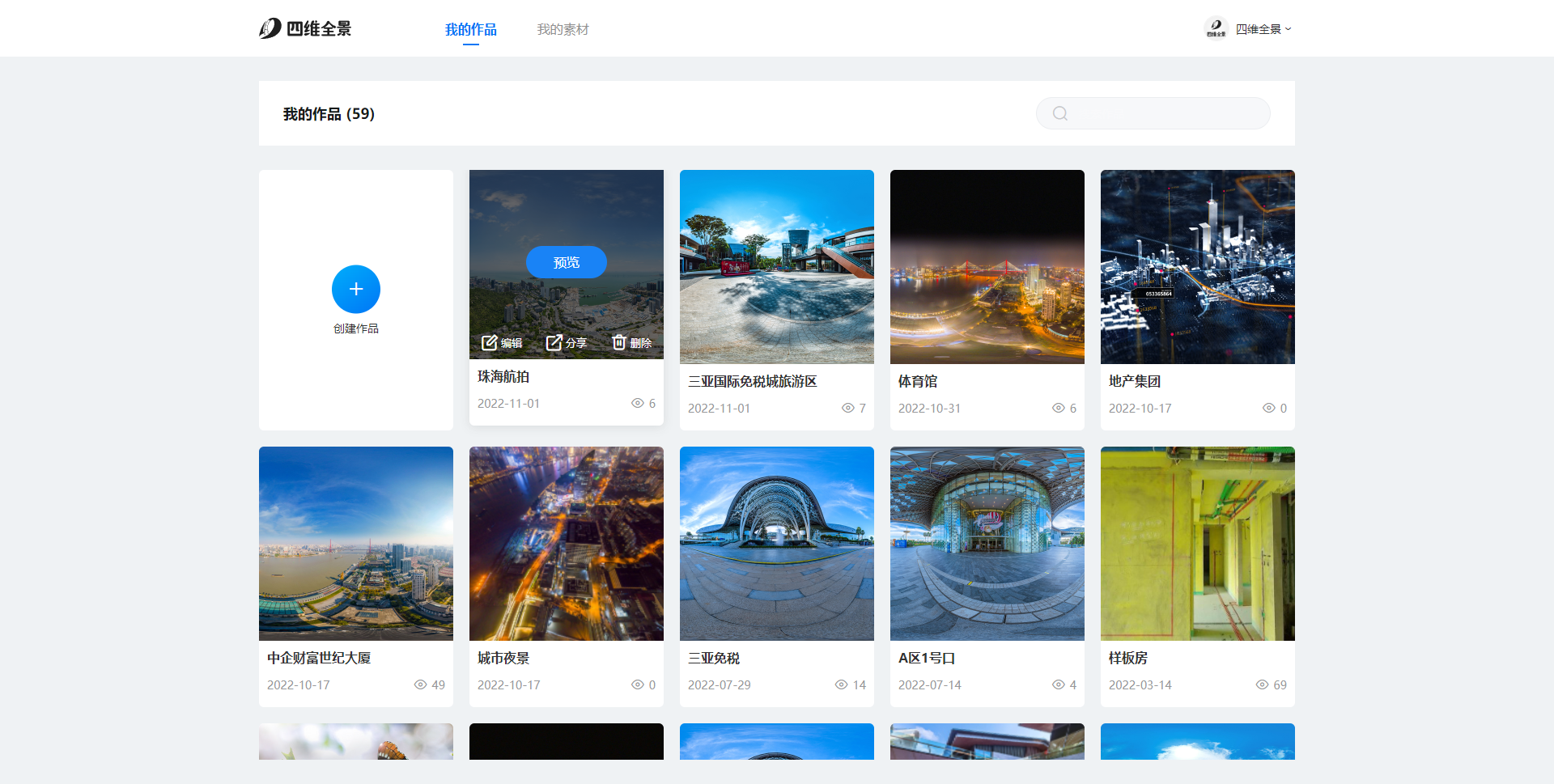The width and height of the screenshot is (1554, 784).
Task: Click the 四维全景 logo in header
Action: point(305,29)
